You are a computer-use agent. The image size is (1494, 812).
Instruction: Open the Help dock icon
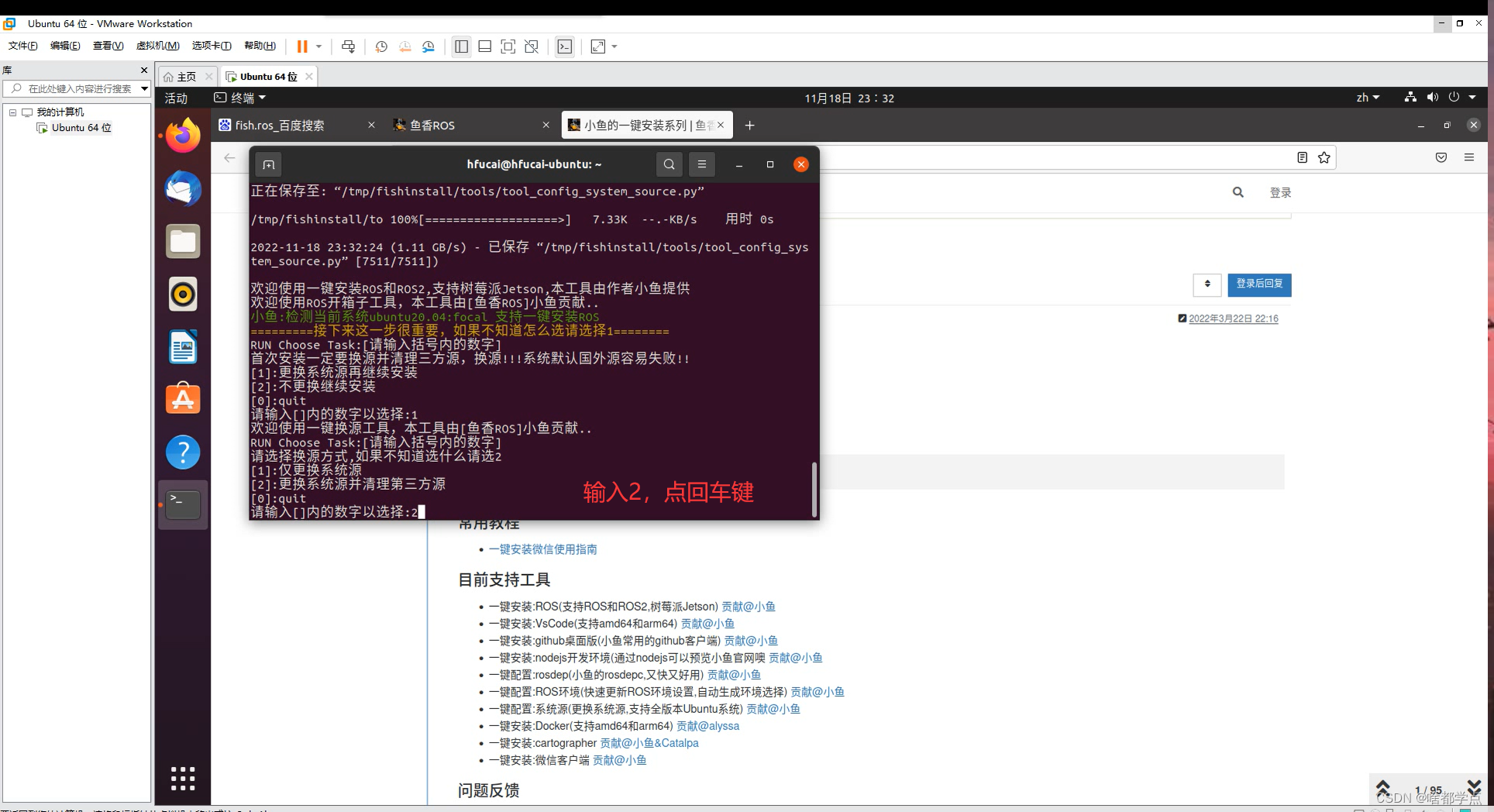[183, 452]
